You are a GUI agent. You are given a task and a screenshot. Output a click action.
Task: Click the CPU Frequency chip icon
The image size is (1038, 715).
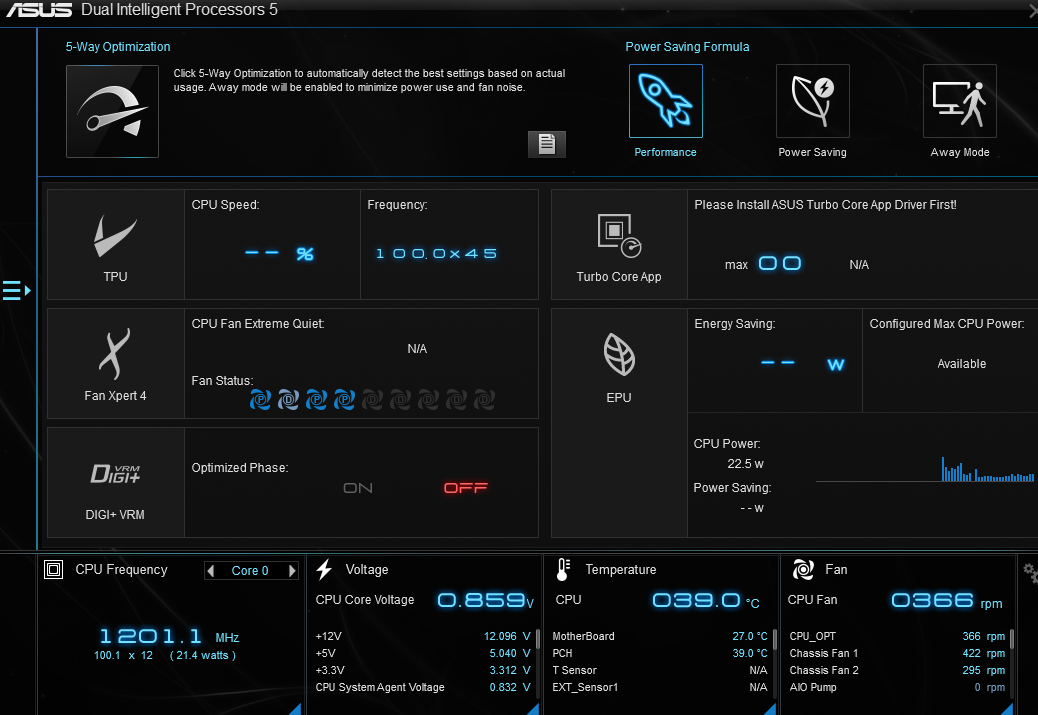coord(53,569)
